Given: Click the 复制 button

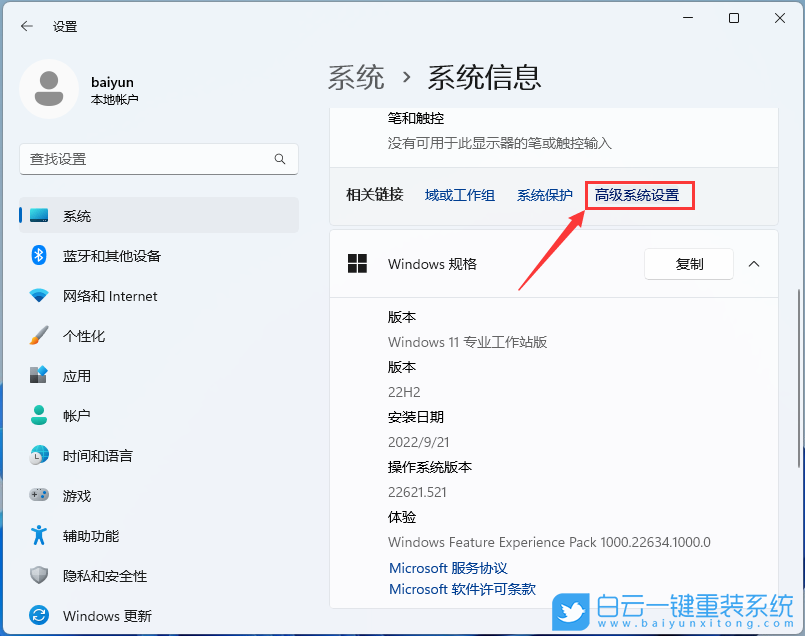Looking at the screenshot, I should click(688, 263).
